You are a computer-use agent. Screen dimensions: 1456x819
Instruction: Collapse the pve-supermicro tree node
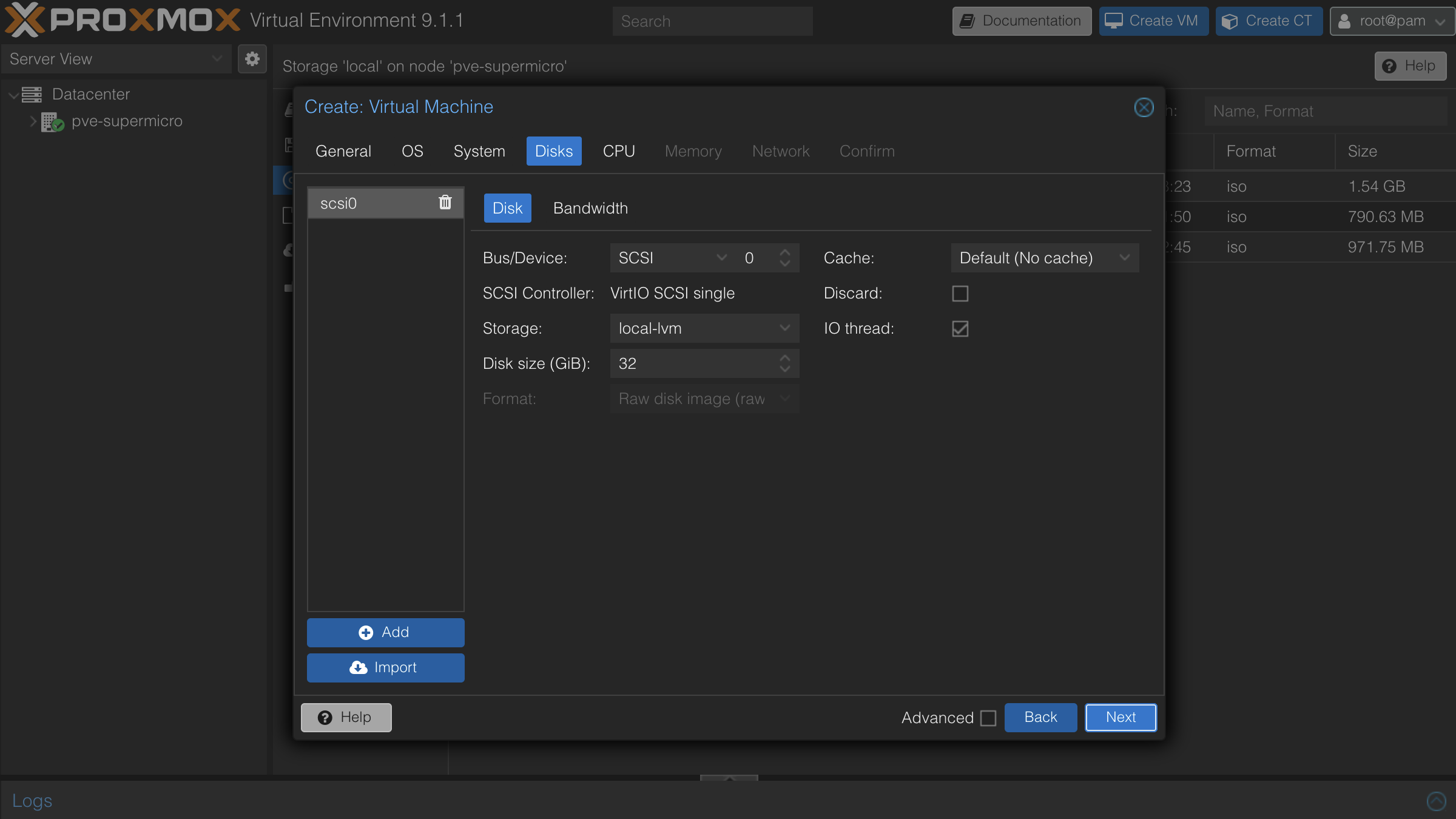pos(33,121)
